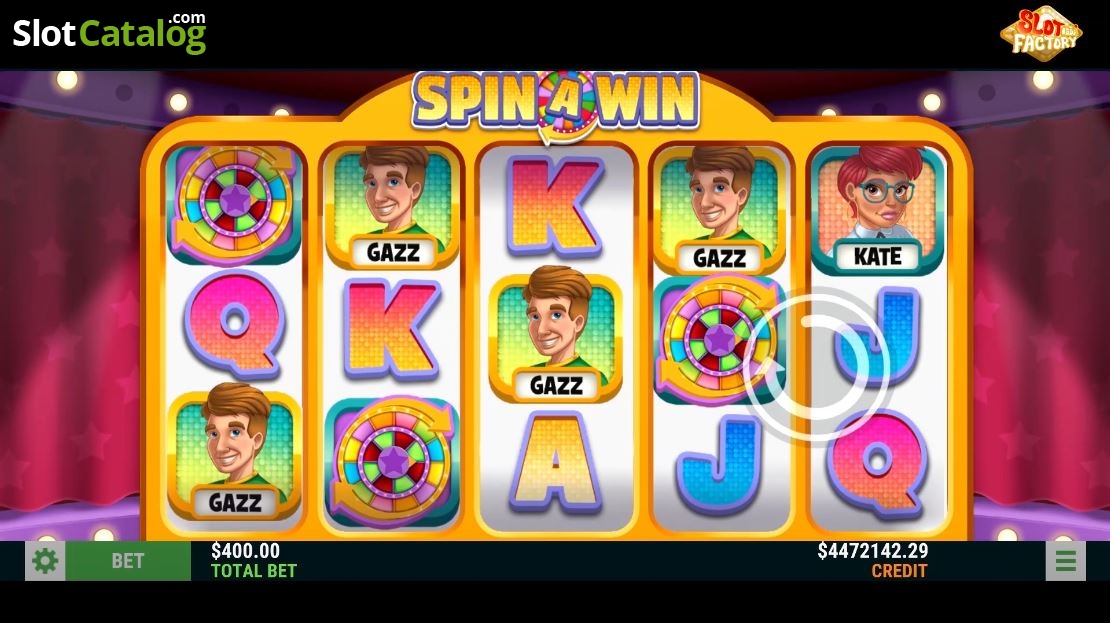Click the credit balance display
Screen dimensions: 1110x623
[x=873, y=560]
